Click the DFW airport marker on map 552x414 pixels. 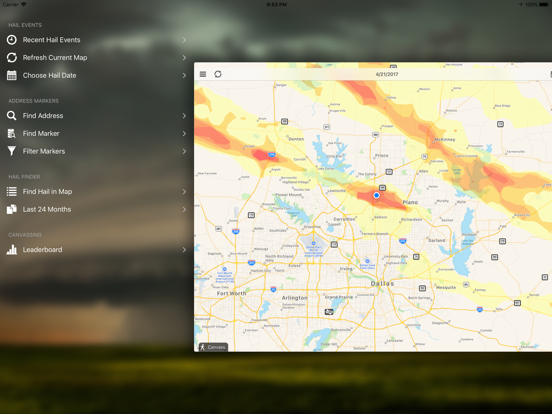[313, 243]
